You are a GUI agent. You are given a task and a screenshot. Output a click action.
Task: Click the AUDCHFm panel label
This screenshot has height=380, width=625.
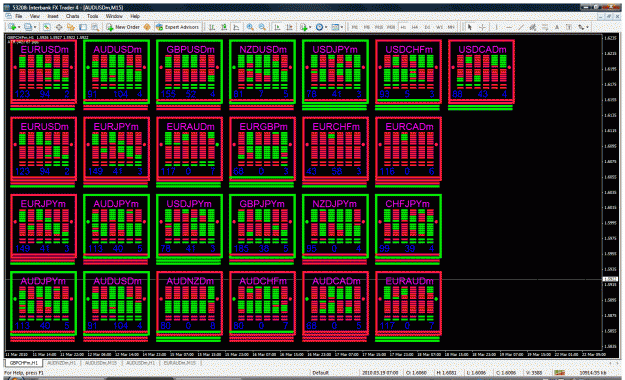pyautogui.click(x=263, y=281)
